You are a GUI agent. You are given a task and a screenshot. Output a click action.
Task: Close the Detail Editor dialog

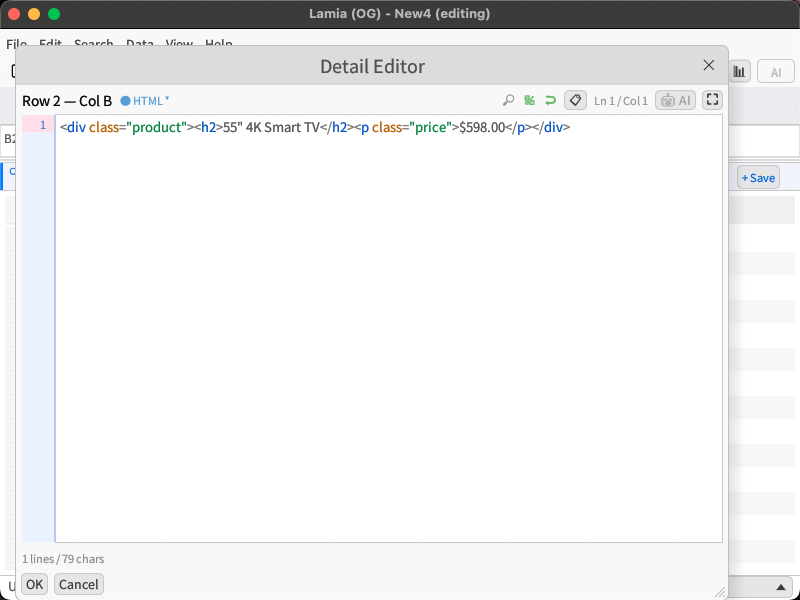(x=708, y=65)
